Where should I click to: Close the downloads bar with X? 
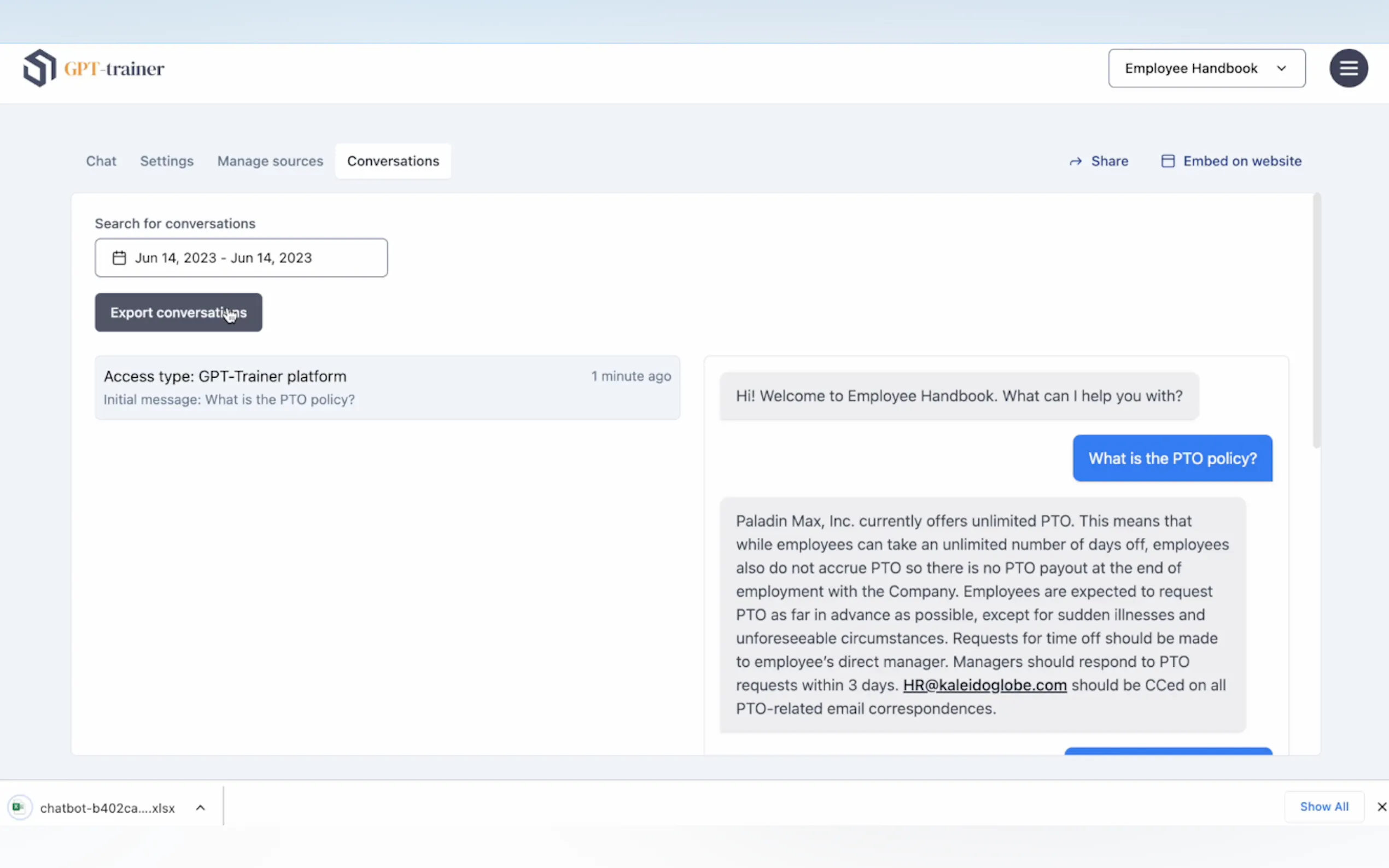1381,807
